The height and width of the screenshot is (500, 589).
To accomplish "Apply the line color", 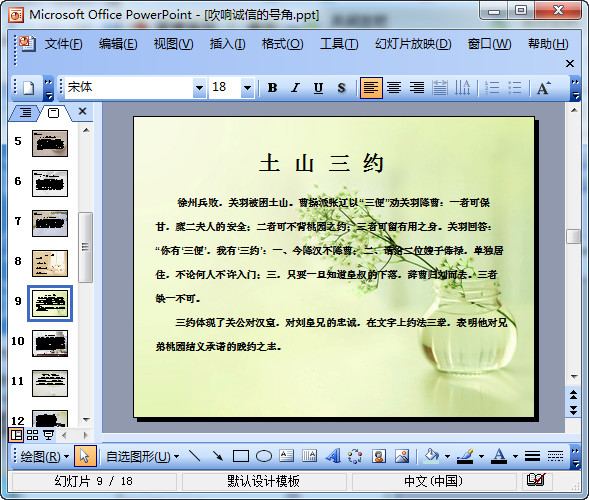I will pos(465,456).
